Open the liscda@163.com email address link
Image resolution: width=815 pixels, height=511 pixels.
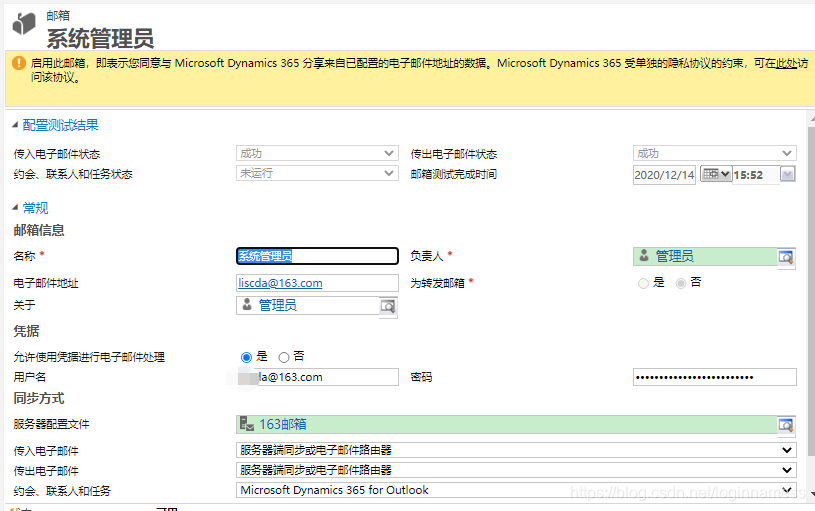click(x=280, y=283)
